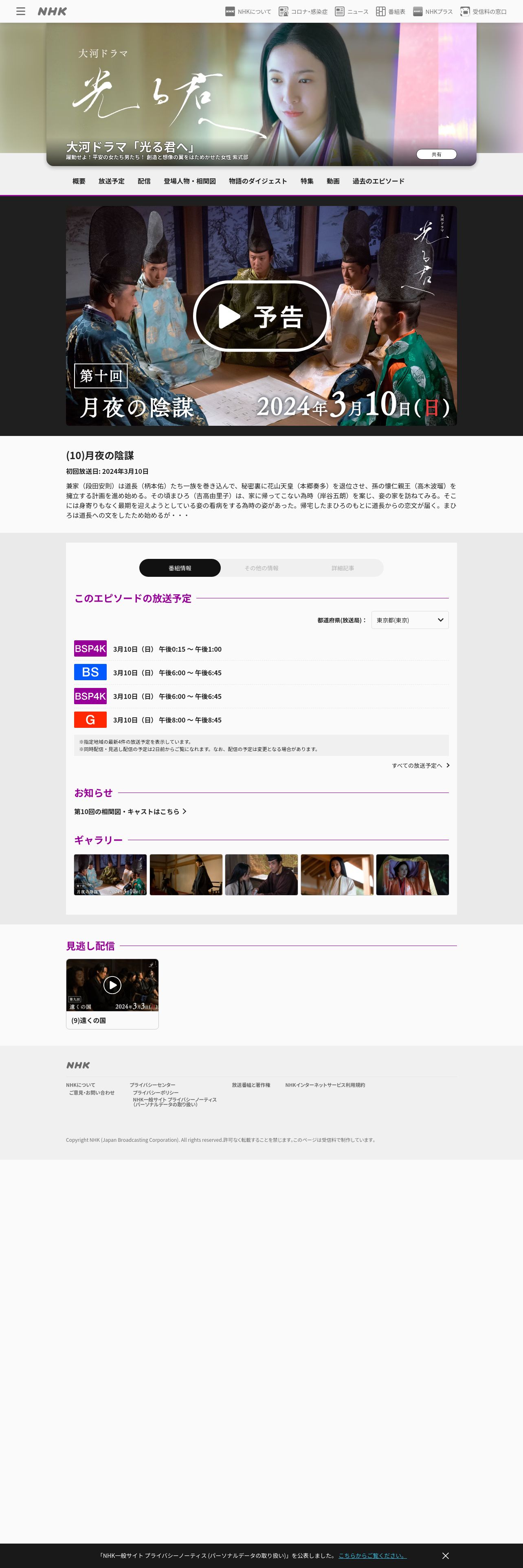Viewport: 523px width, 1568px height.
Task: Select 放送予定 in program navigation
Action: (x=112, y=182)
